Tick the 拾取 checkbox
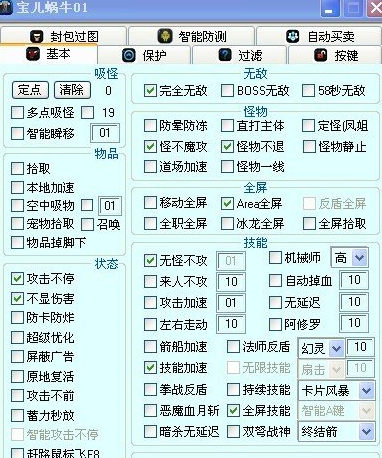The width and height of the screenshot is (382, 458). click(17, 169)
